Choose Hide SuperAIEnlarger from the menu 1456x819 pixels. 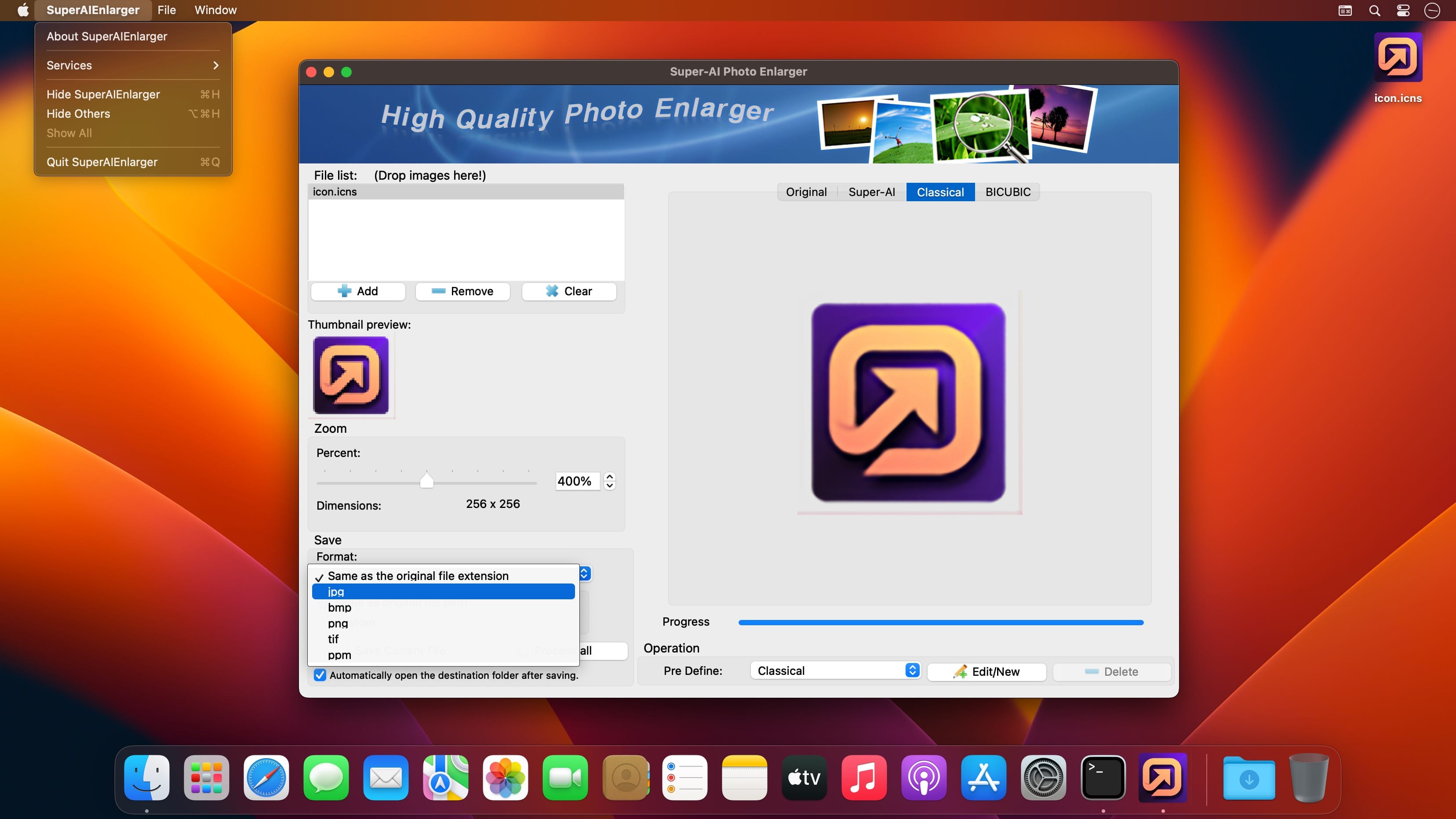[133, 94]
